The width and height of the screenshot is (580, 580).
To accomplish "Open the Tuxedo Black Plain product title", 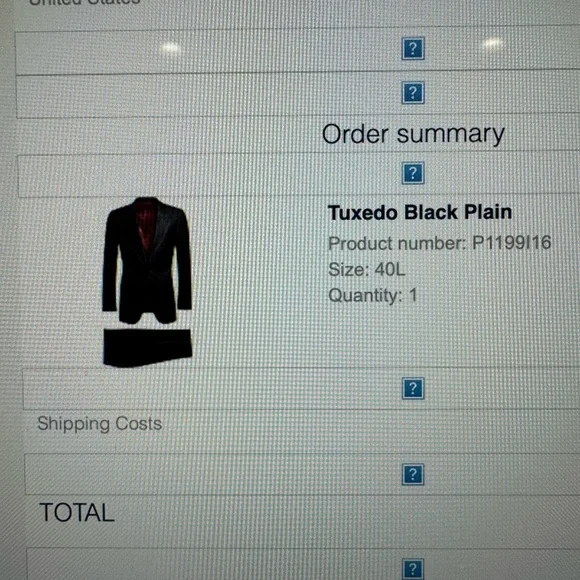I will [420, 213].
